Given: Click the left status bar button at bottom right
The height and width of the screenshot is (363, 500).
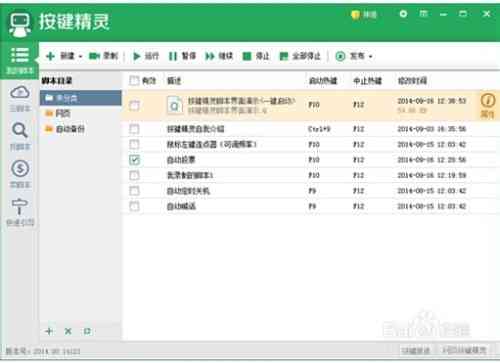Looking at the screenshot, I should pos(416,350).
